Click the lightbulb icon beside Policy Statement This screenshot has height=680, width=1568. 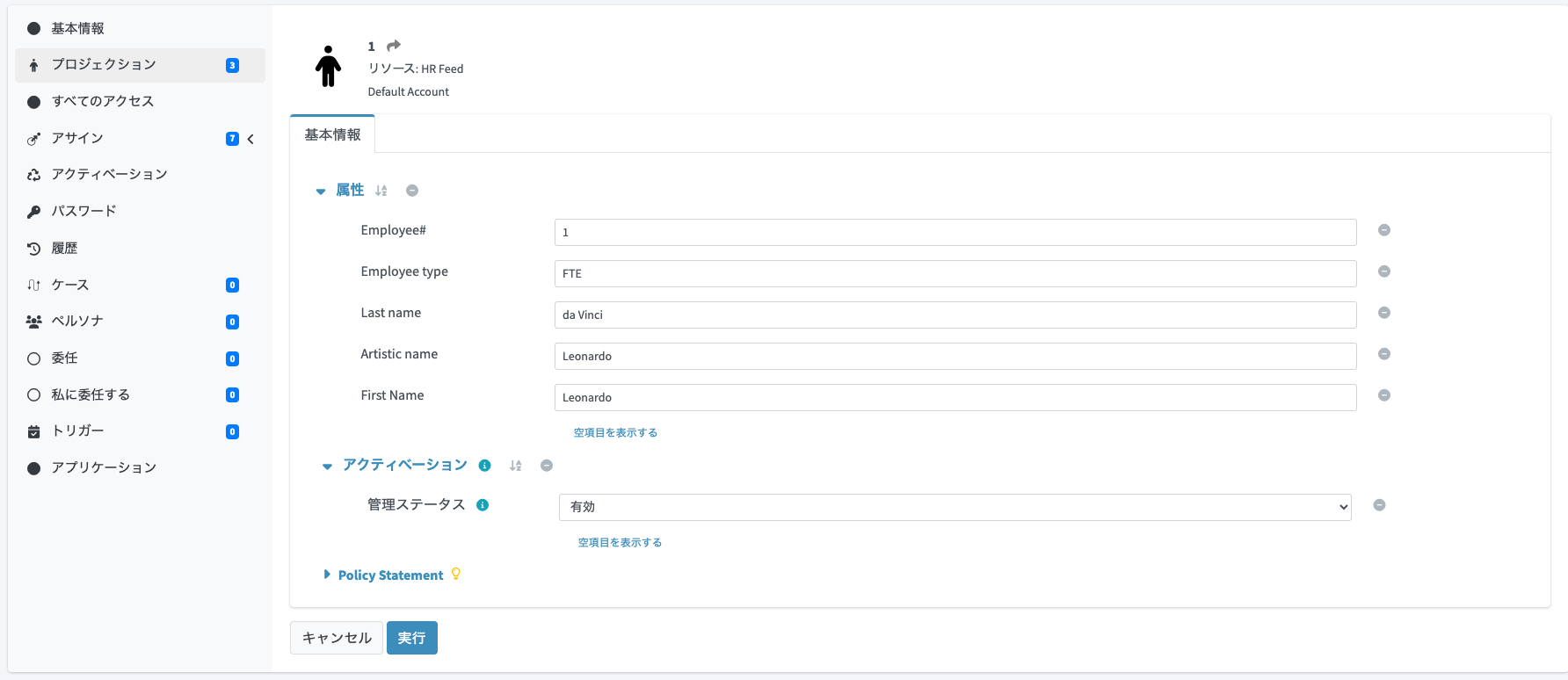456,574
